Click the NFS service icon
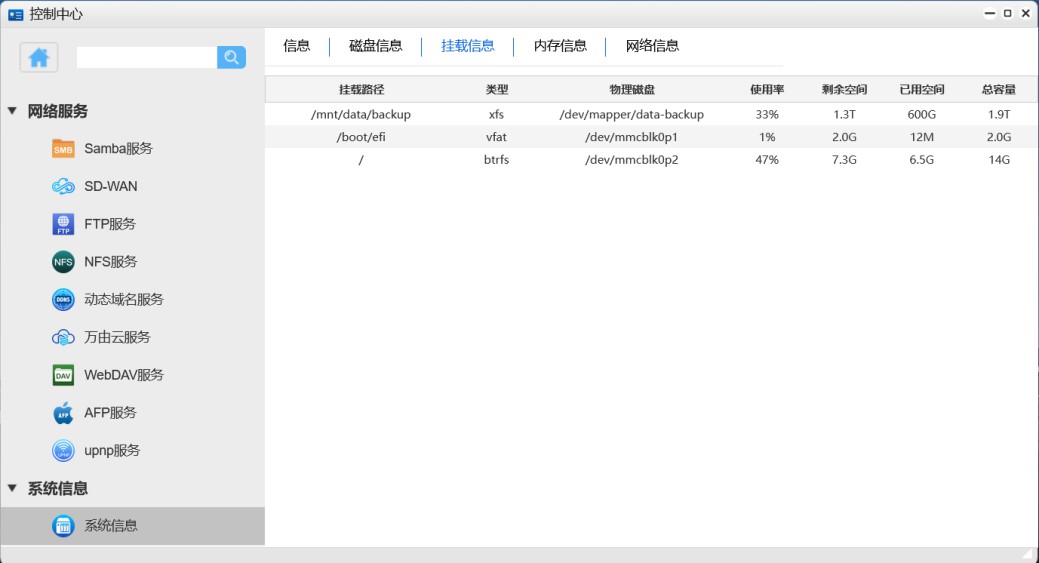 pos(63,262)
